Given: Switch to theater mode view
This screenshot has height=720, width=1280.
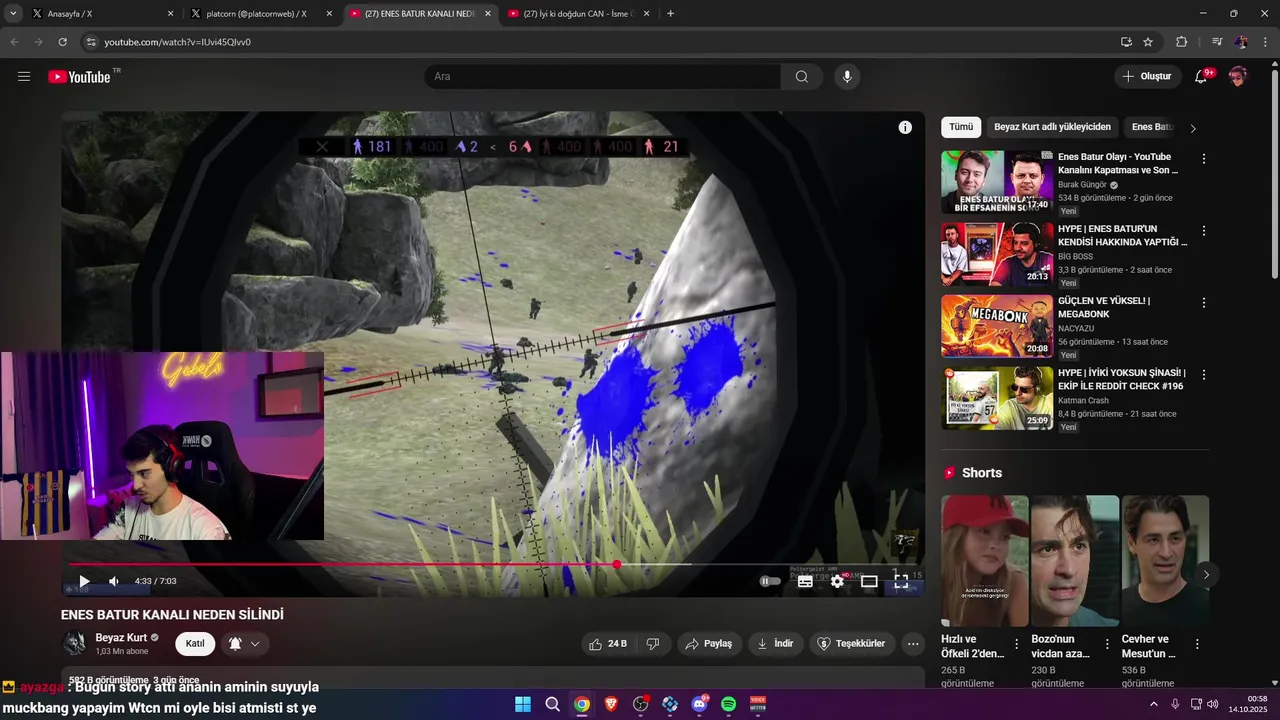Looking at the screenshot, I should 869,581.
